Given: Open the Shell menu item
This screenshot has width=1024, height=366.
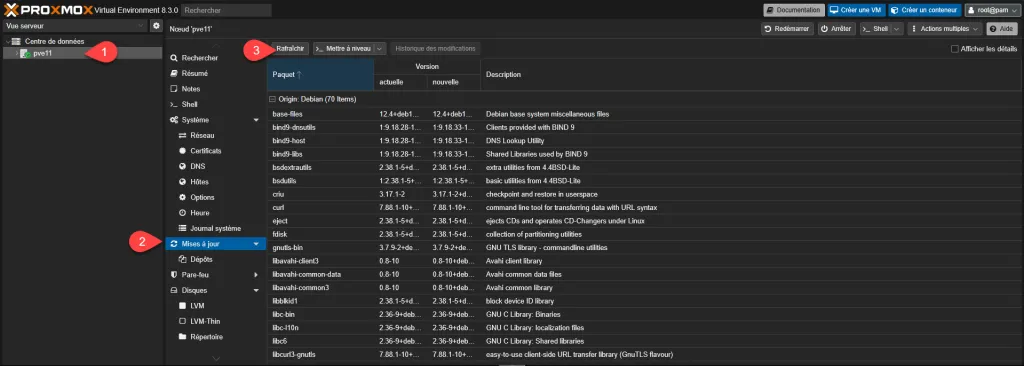Looking at the screenshot, I should [x=189, y=105].
